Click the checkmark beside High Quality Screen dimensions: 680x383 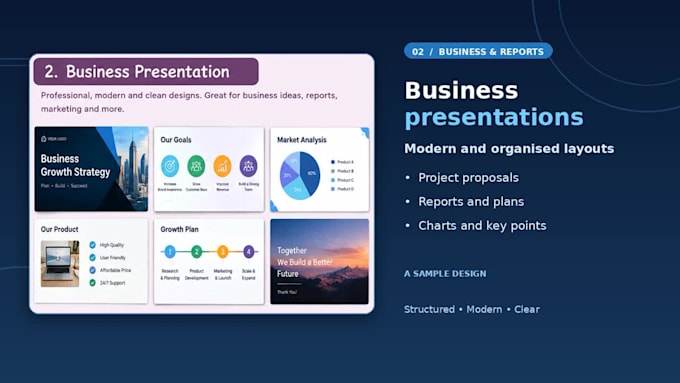[x=92, y=245]
